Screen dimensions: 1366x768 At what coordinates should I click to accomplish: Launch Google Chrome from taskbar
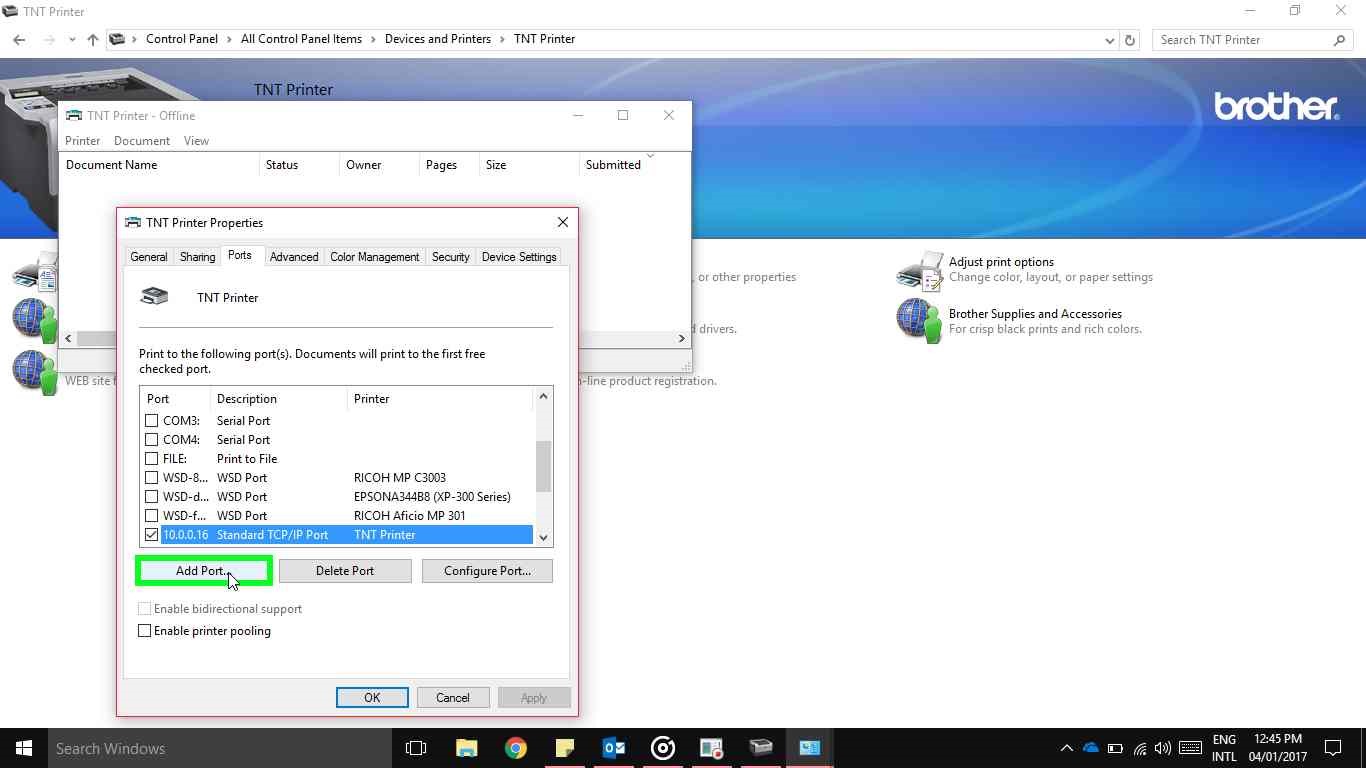click(x=515, y=748)
